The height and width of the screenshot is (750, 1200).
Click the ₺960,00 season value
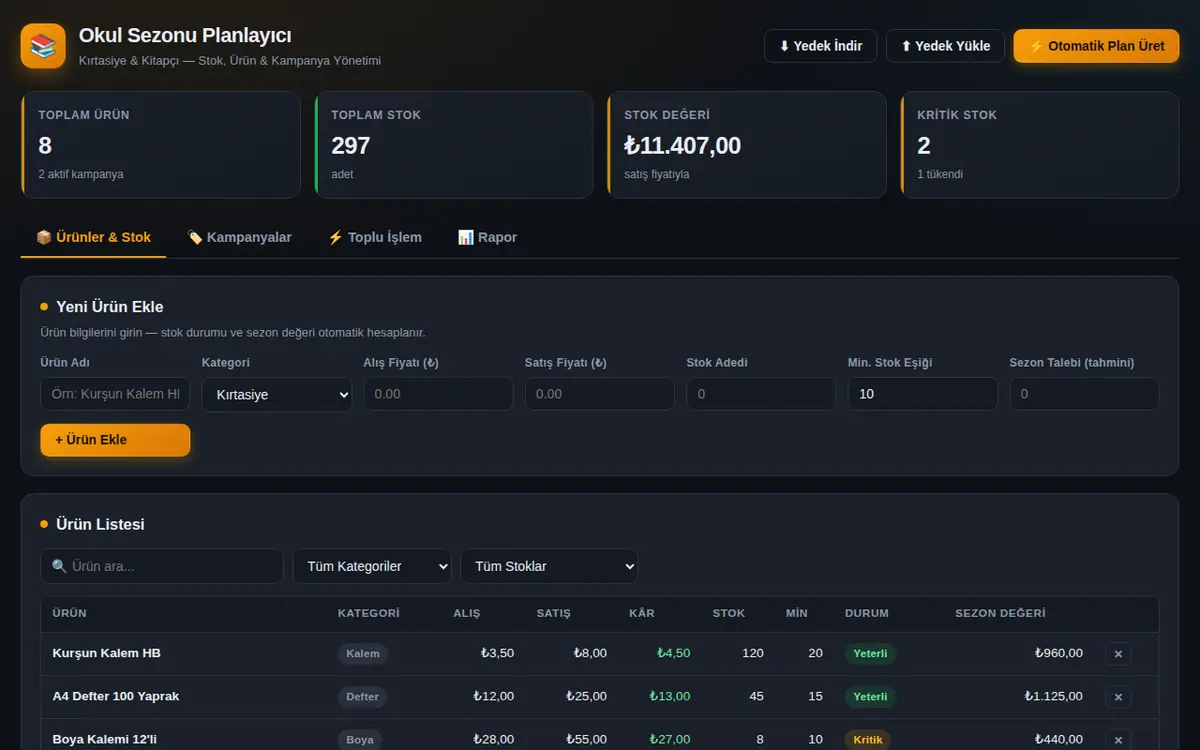coord(1059,653)
